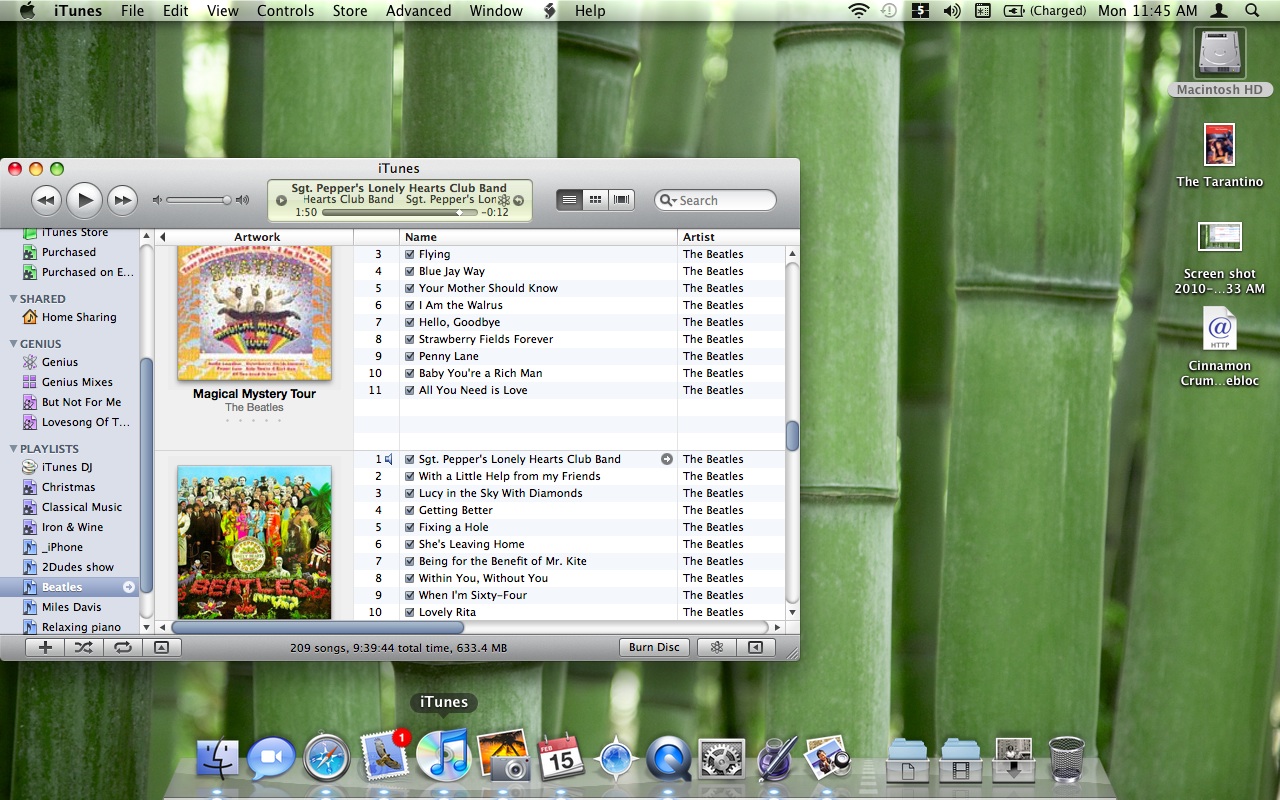Collapse the SHARED sidebar section
Image resolution: width=1280 pixels, height=800 pixels.
(13, 299)
